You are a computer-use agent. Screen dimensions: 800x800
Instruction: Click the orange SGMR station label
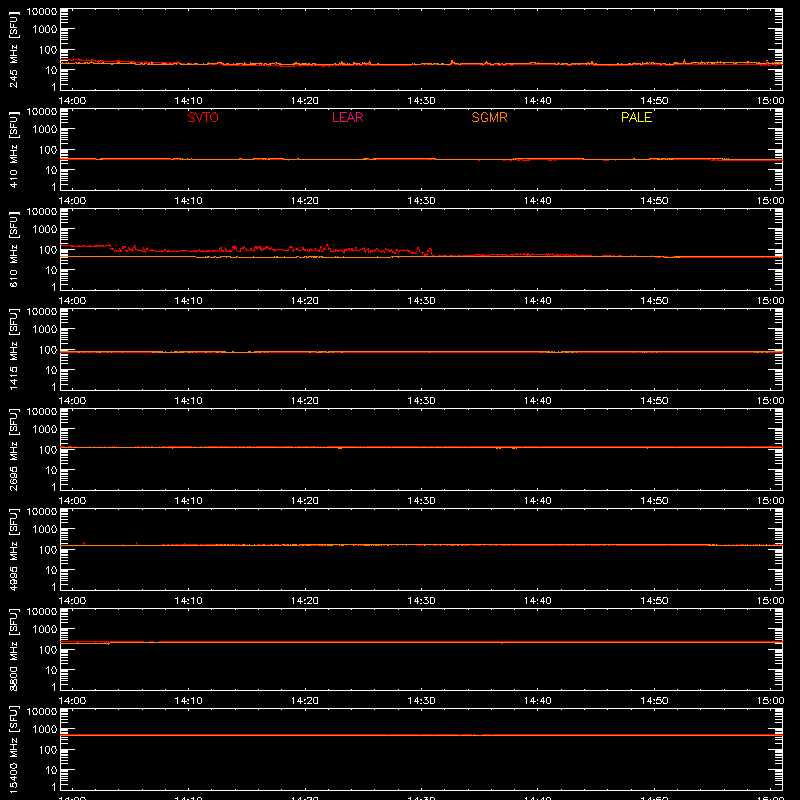(x=489, y=117)
